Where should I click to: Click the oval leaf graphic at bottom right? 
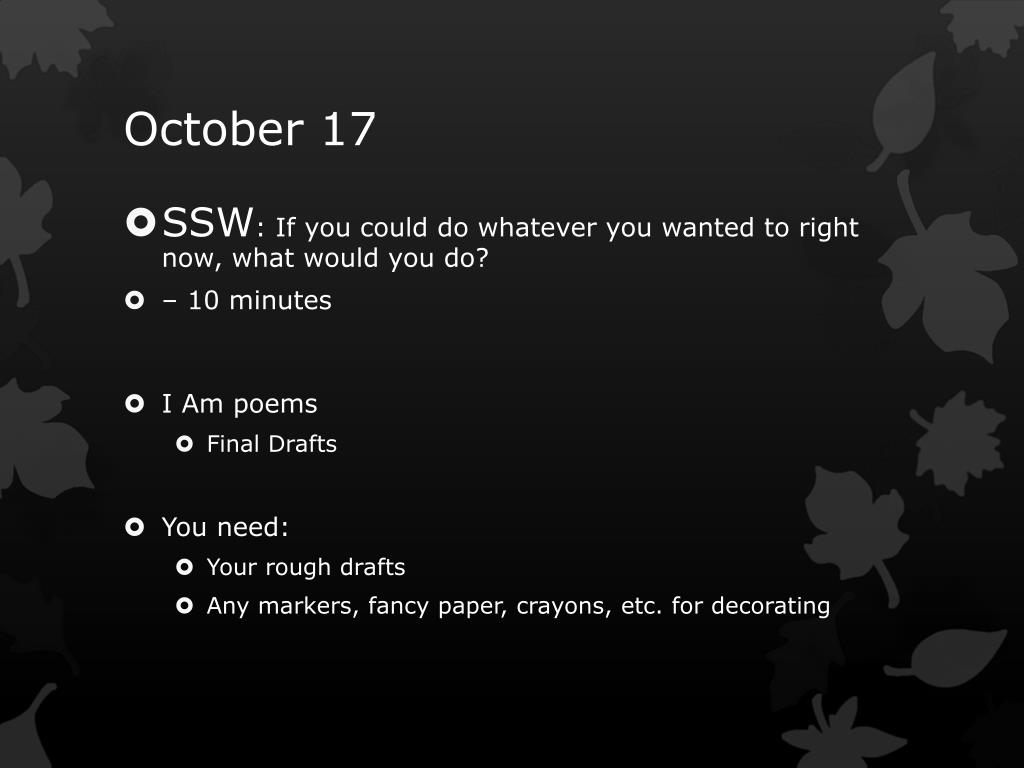pyautogui.click(x=947, y=656)
